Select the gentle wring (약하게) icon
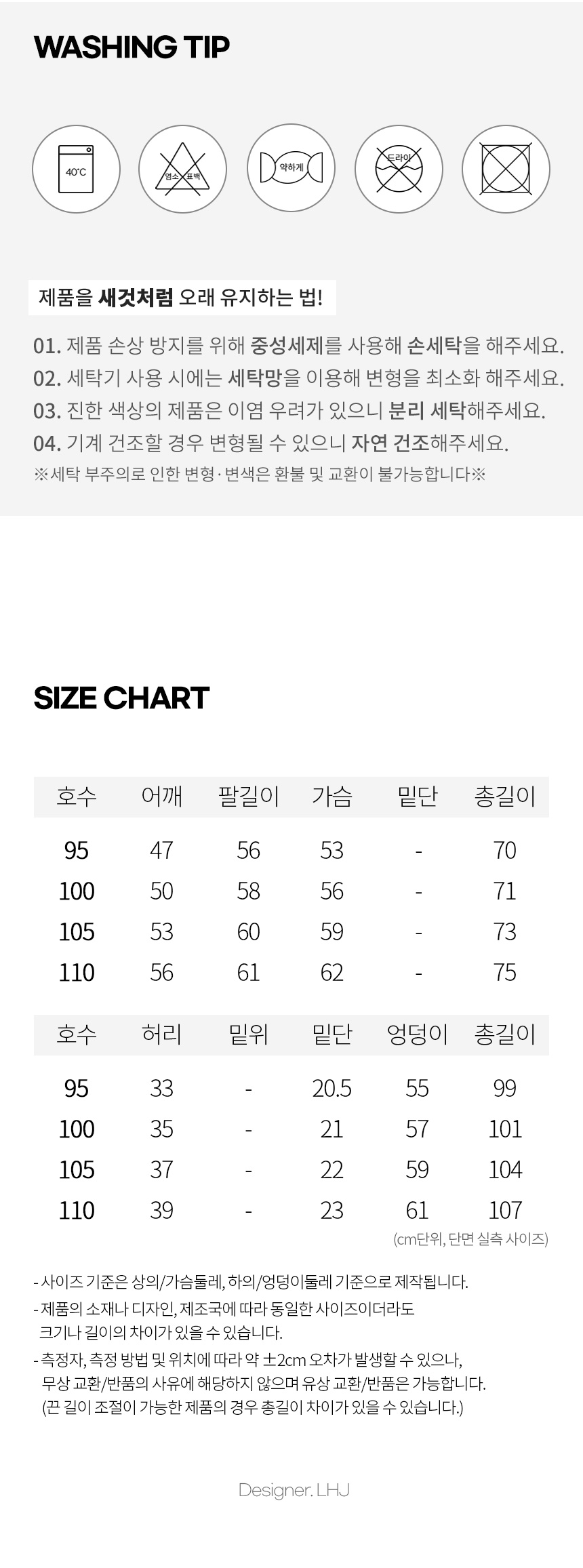 click(291, 168)
